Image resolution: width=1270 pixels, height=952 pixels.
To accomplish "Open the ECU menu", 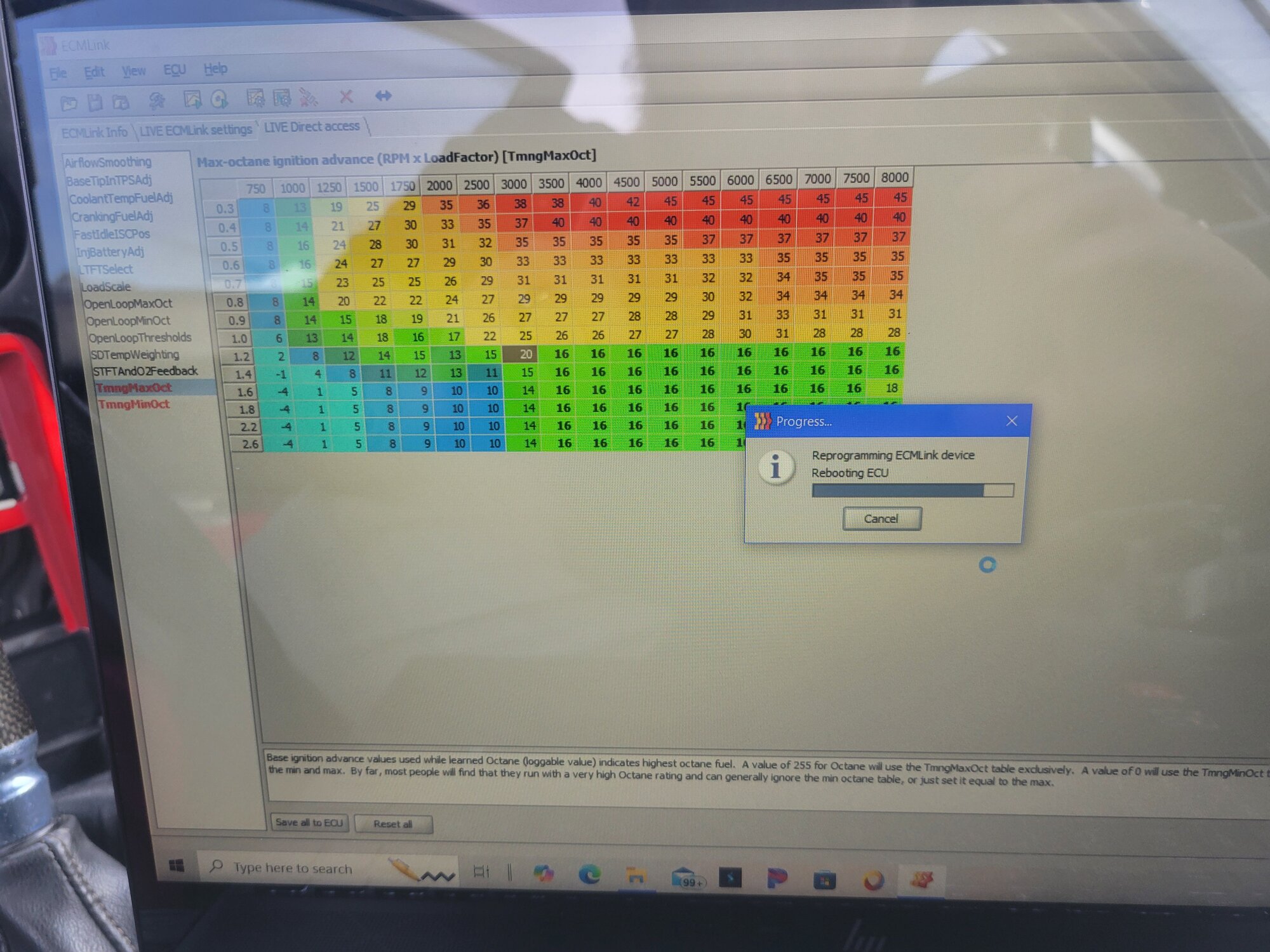I will pos(175,70).
